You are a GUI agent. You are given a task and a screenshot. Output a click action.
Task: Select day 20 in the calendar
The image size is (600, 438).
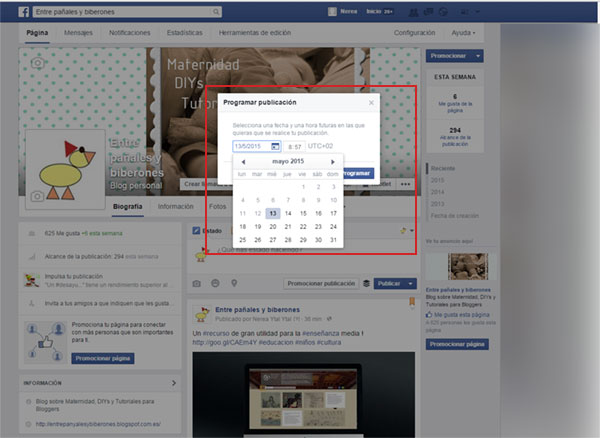point(273,227)
